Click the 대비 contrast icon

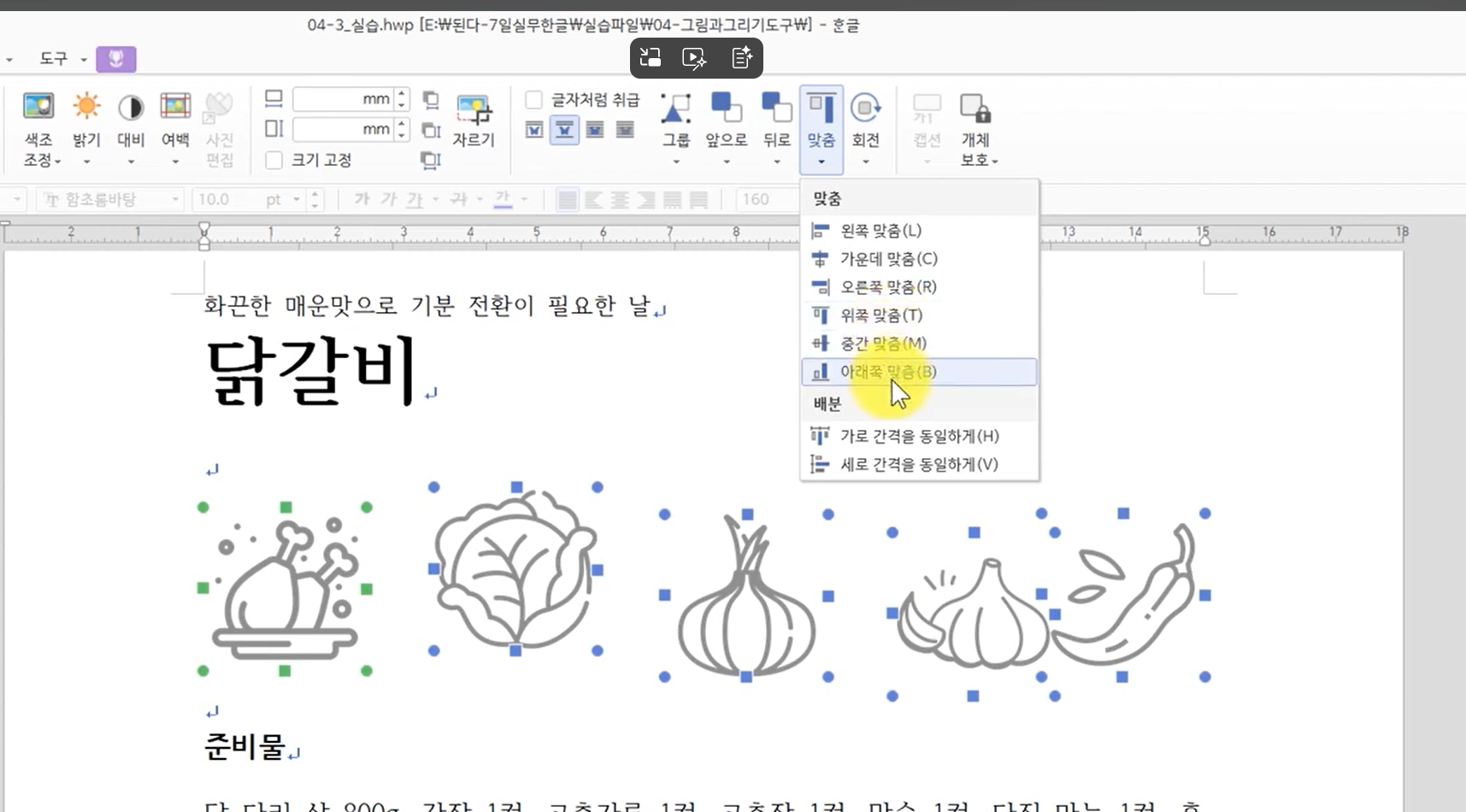(130, 108)
